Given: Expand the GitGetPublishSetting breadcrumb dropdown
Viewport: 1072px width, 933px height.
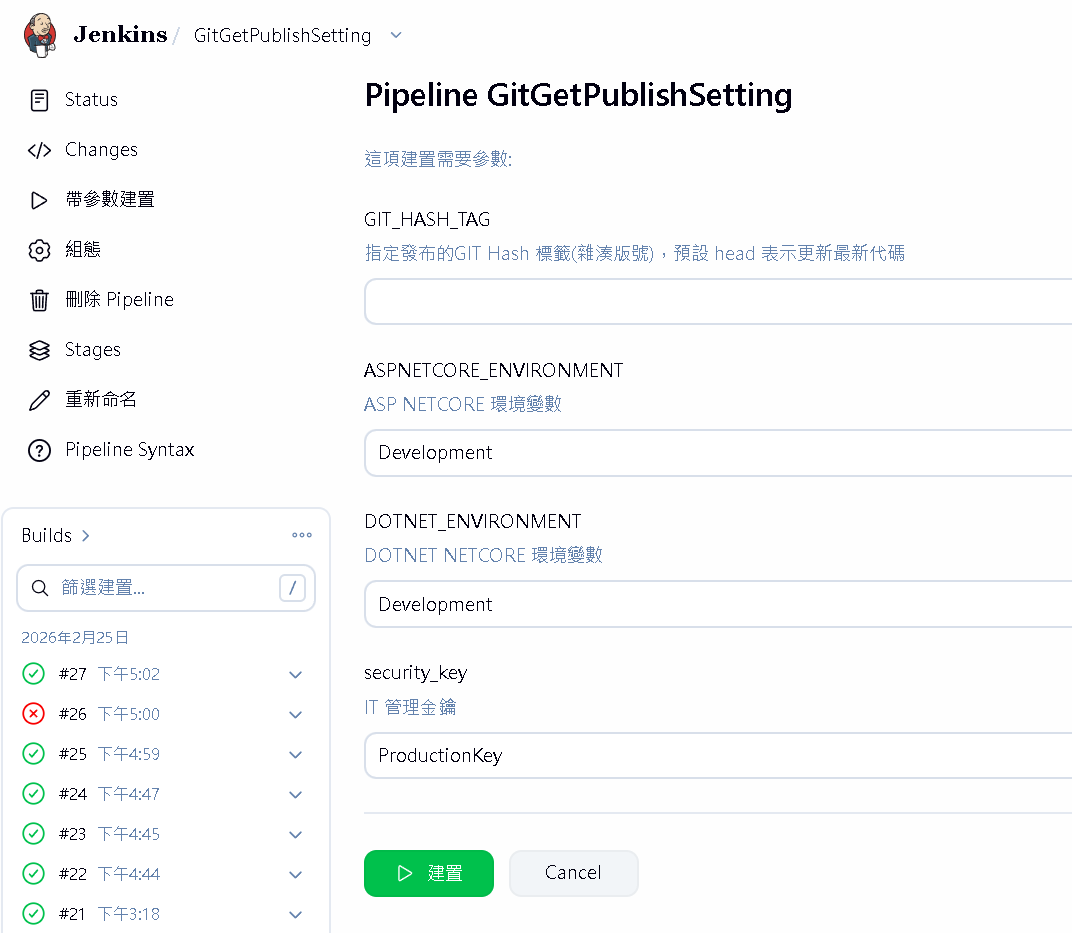Looking at the screenshot, I should pos(396,35).
